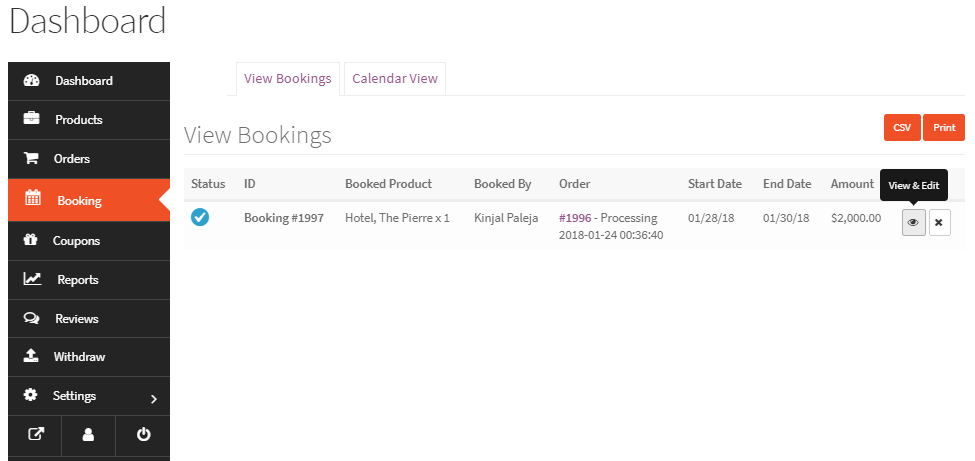Click the Products briefcase icon

[x=31, y=119]
